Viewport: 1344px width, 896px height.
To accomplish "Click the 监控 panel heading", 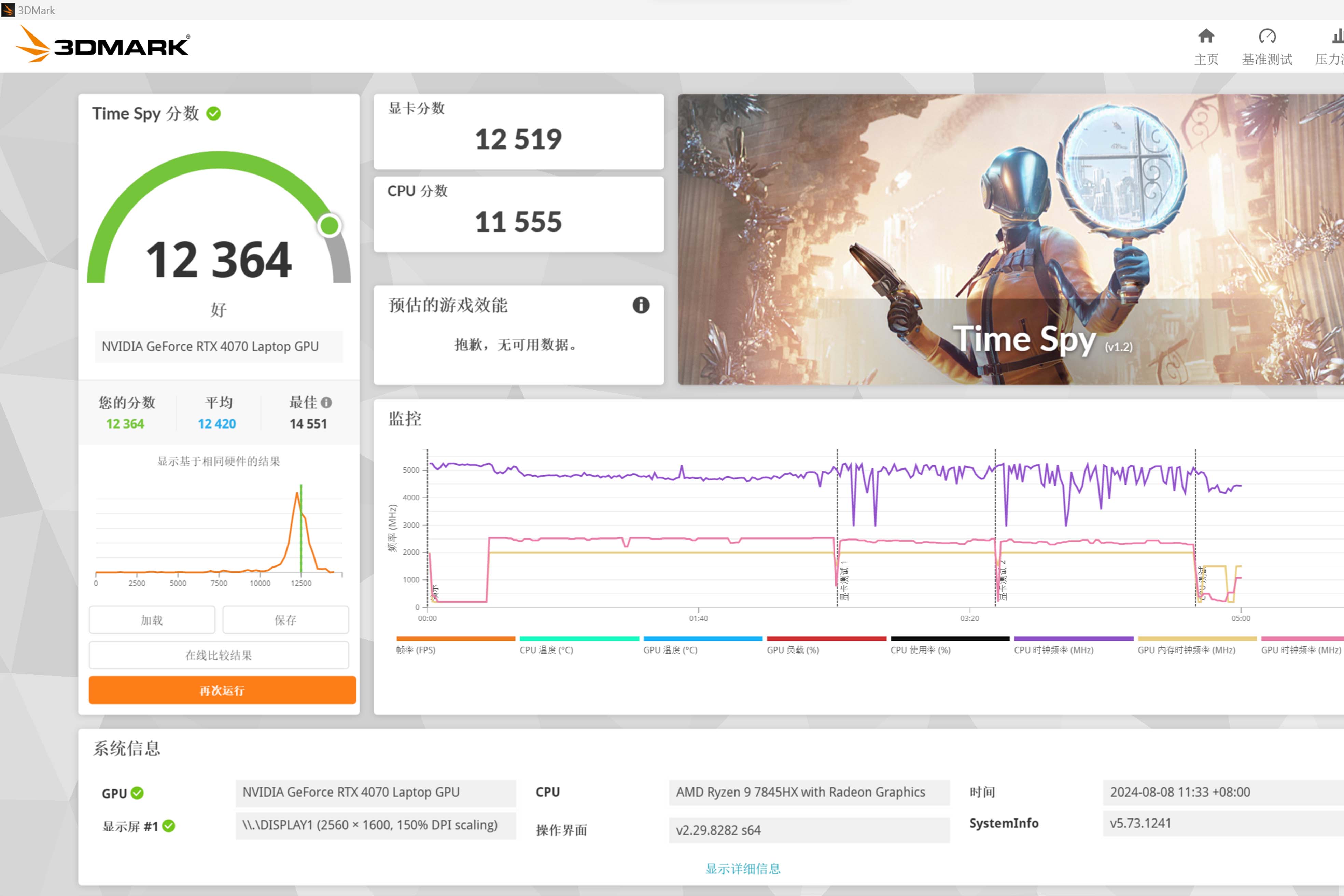I will pos(405,419).
